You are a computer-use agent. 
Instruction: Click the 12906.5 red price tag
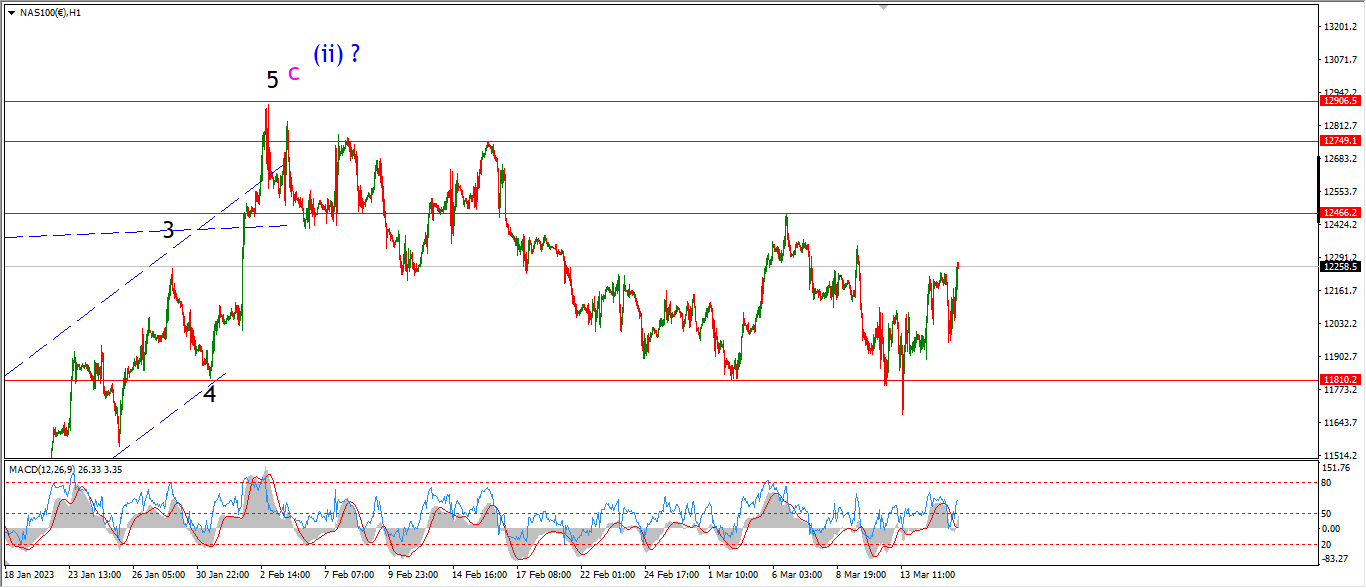(x=1339, y=101)
